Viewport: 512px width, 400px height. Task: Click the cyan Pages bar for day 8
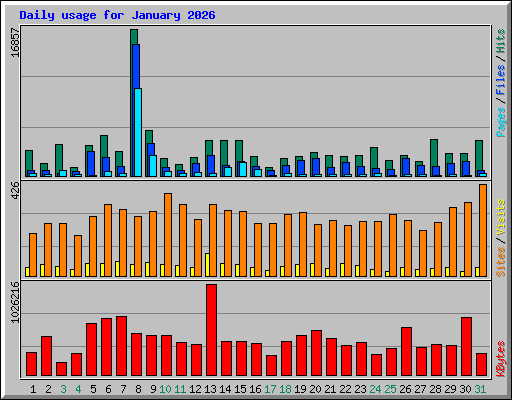click(138, 132)
